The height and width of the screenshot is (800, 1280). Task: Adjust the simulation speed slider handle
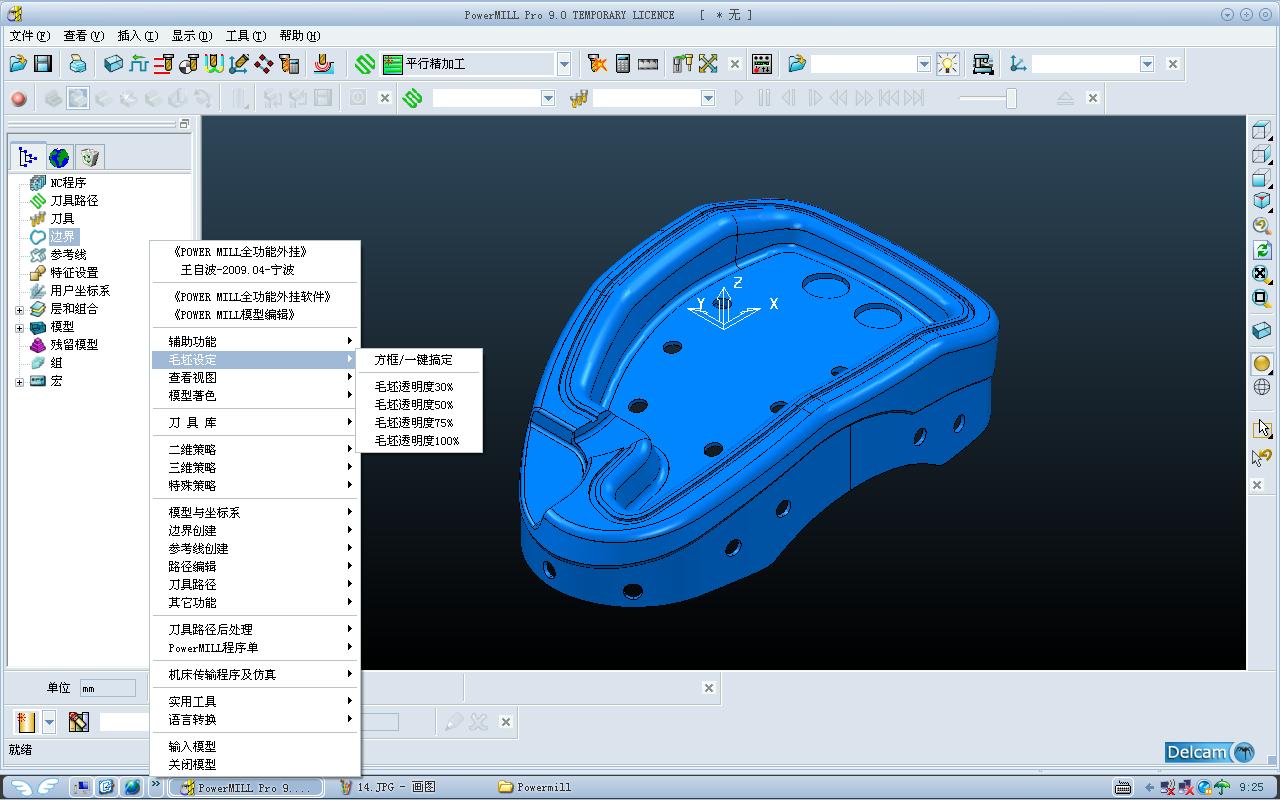tap(1011, 98)
